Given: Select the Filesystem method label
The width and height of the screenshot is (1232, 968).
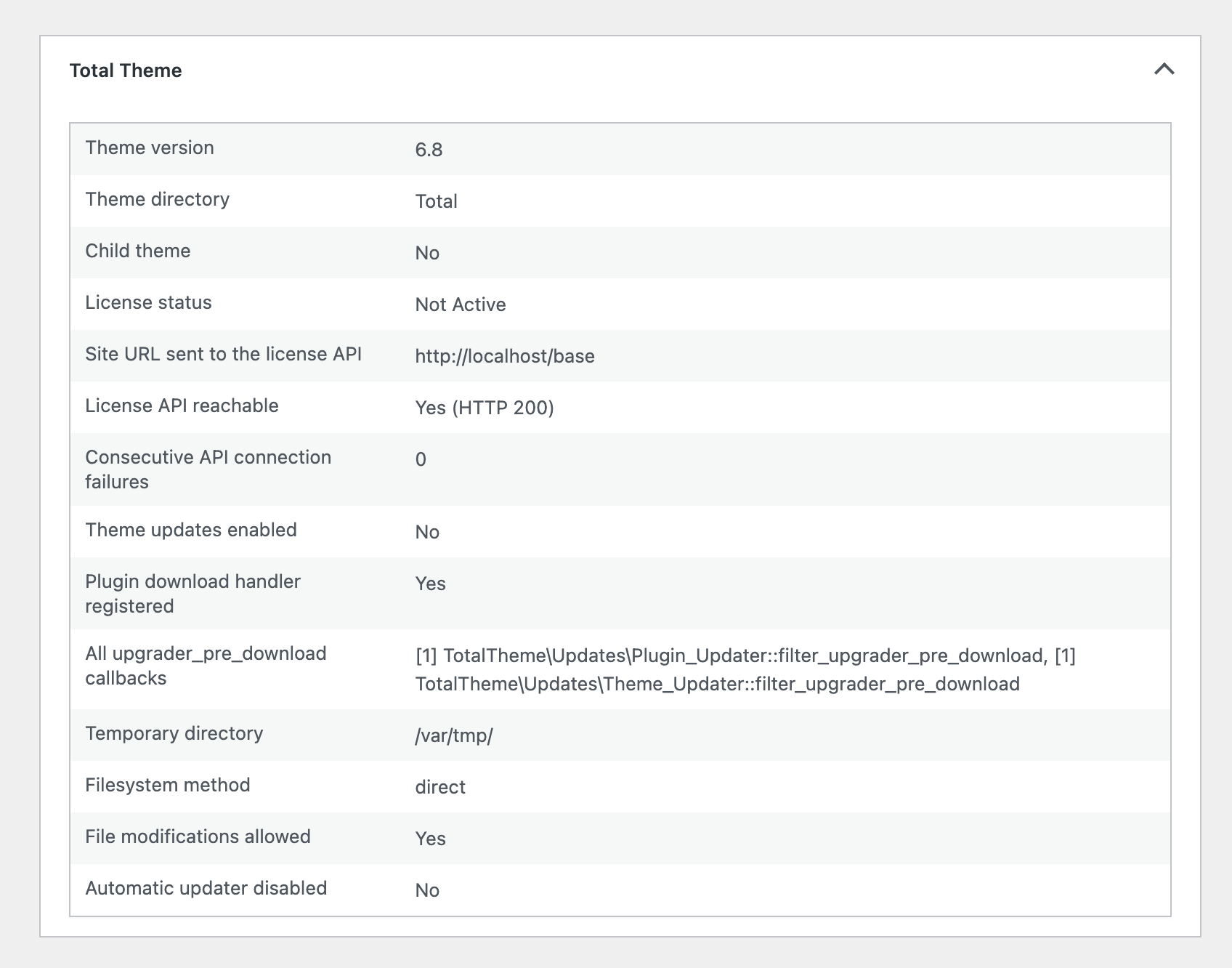Looking at the screenshot, I should [168, 785].
